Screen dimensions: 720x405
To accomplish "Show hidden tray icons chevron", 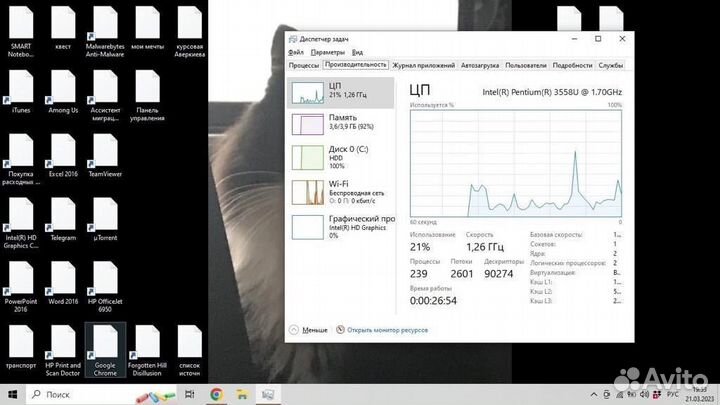I will click(x=594, y=394).
